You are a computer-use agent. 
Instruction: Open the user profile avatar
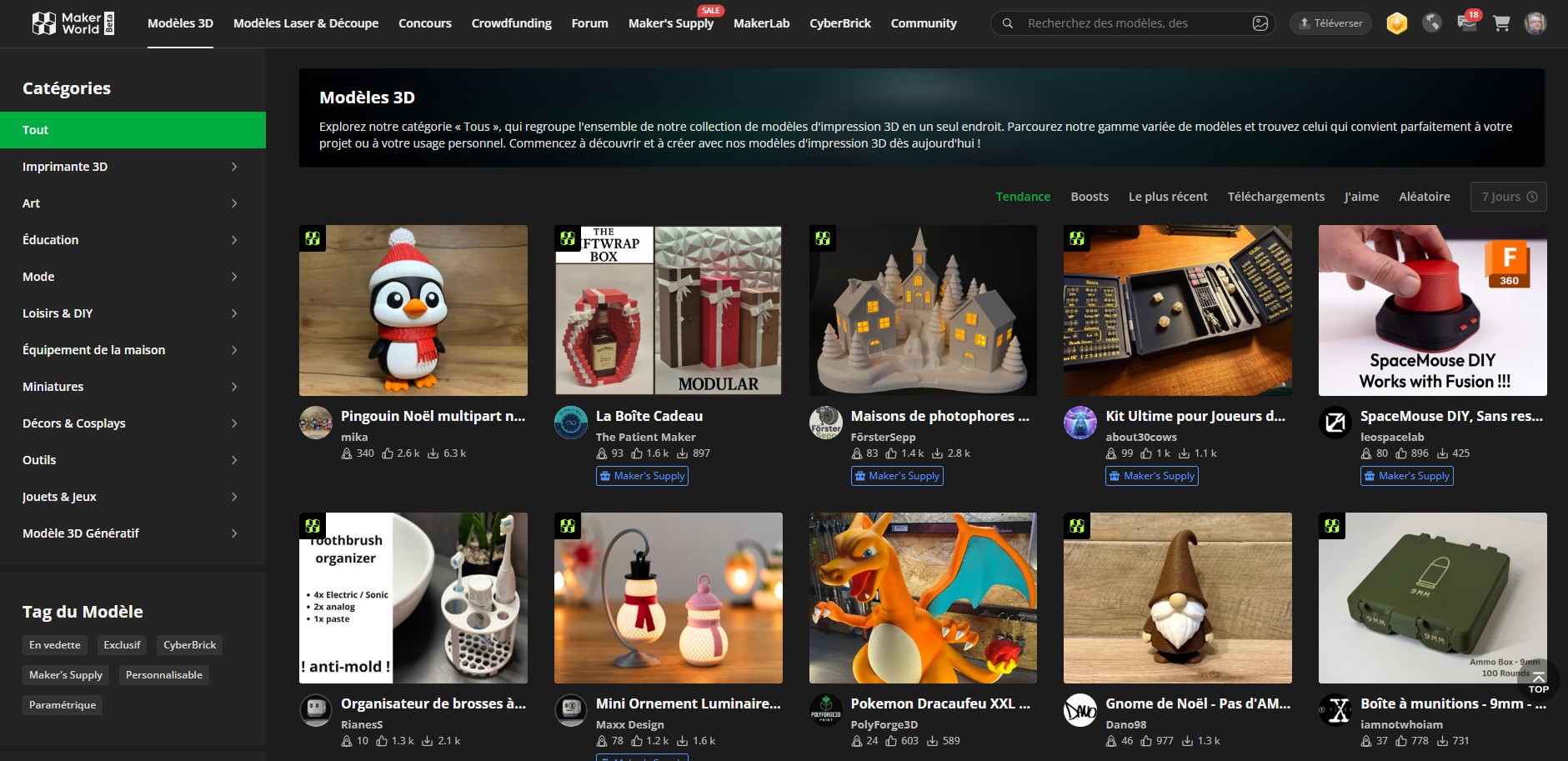click(x=1535, y=23)
